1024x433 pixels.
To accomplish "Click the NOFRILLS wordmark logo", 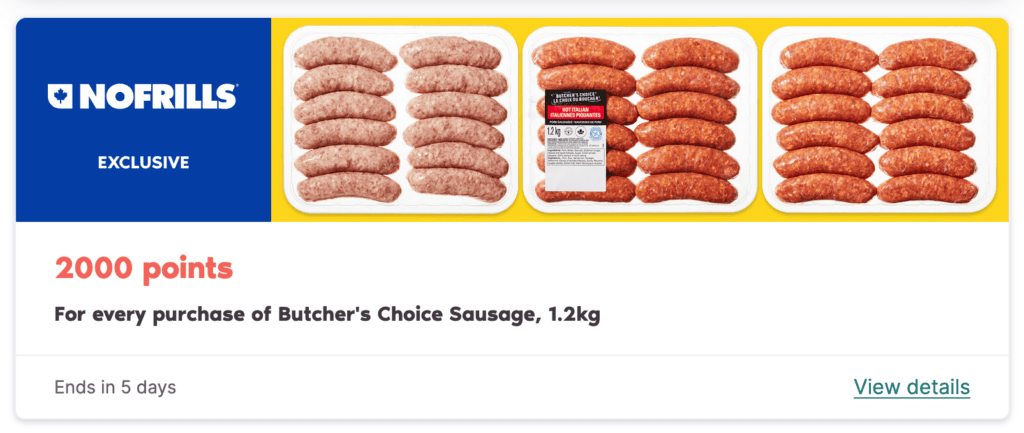I will pos(142,96).
